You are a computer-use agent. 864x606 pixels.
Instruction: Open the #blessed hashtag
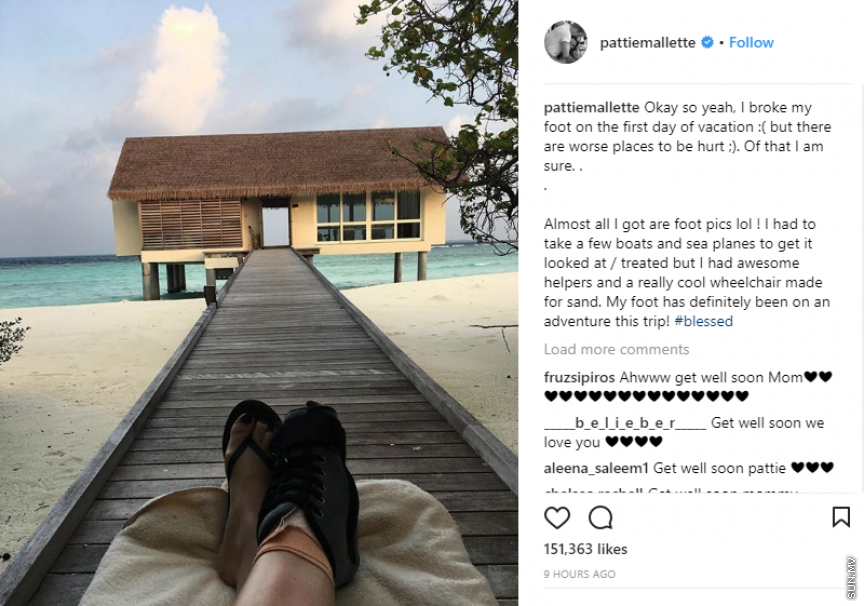coord(703,321)
